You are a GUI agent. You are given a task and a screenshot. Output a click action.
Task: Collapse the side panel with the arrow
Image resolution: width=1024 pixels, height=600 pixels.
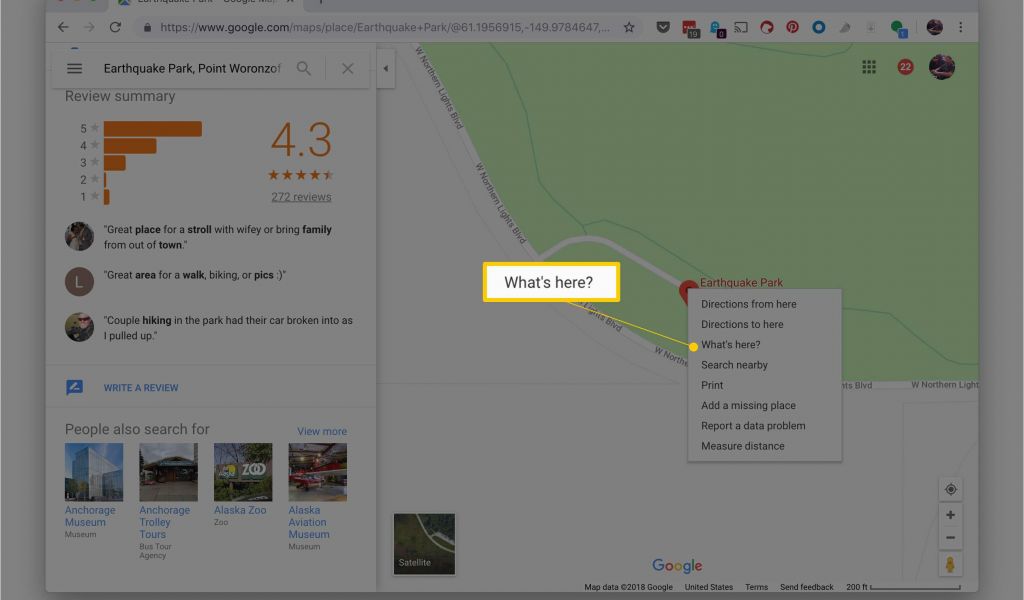pyautogui.click(x=386, y=69)
